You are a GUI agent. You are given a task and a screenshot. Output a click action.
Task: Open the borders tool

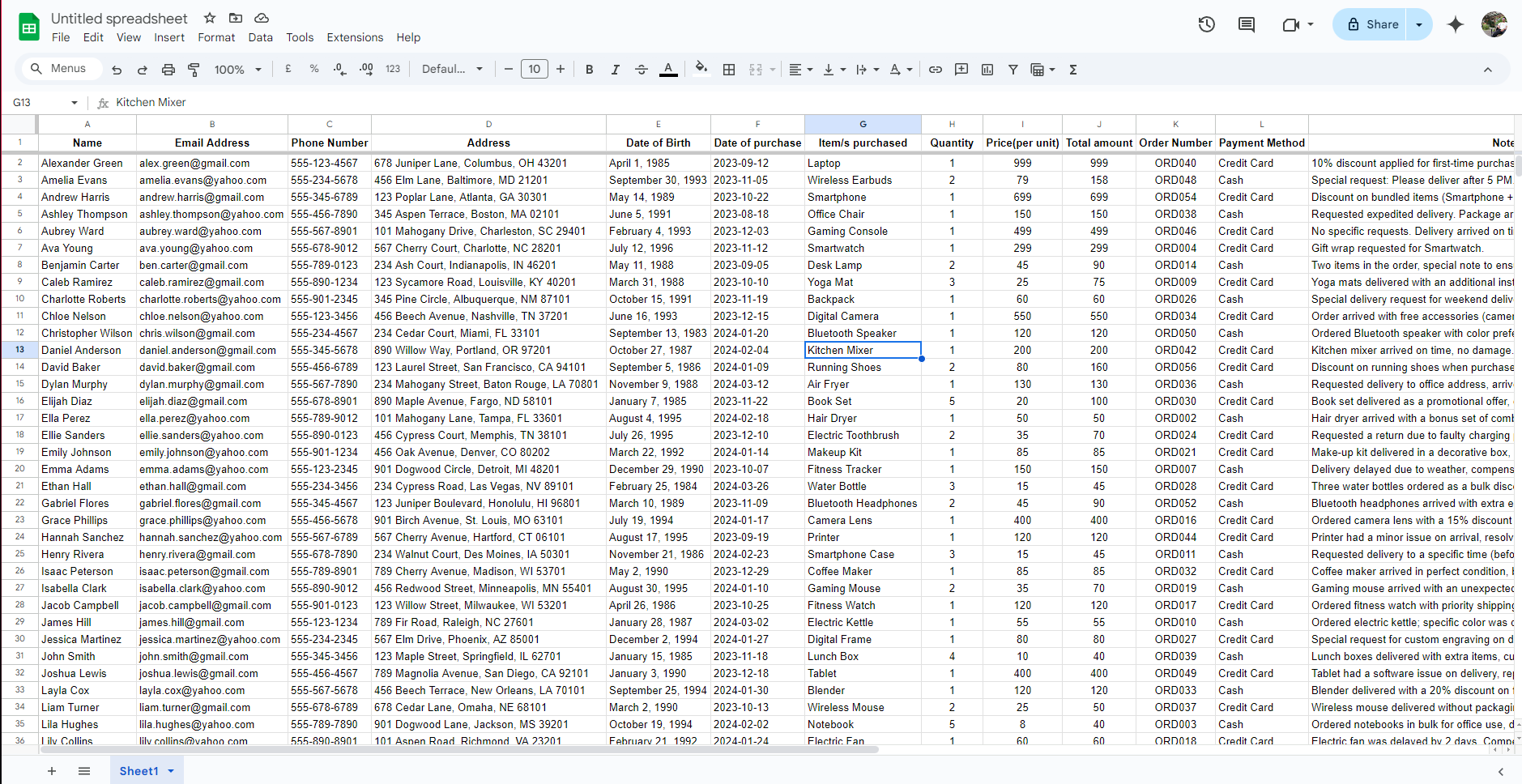tap(729, 70)
